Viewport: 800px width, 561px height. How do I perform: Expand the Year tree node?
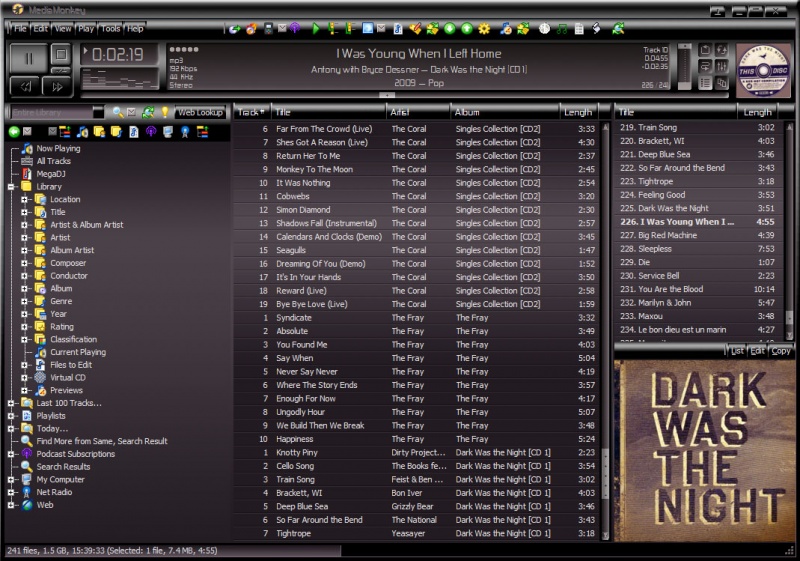click(24, 314)
